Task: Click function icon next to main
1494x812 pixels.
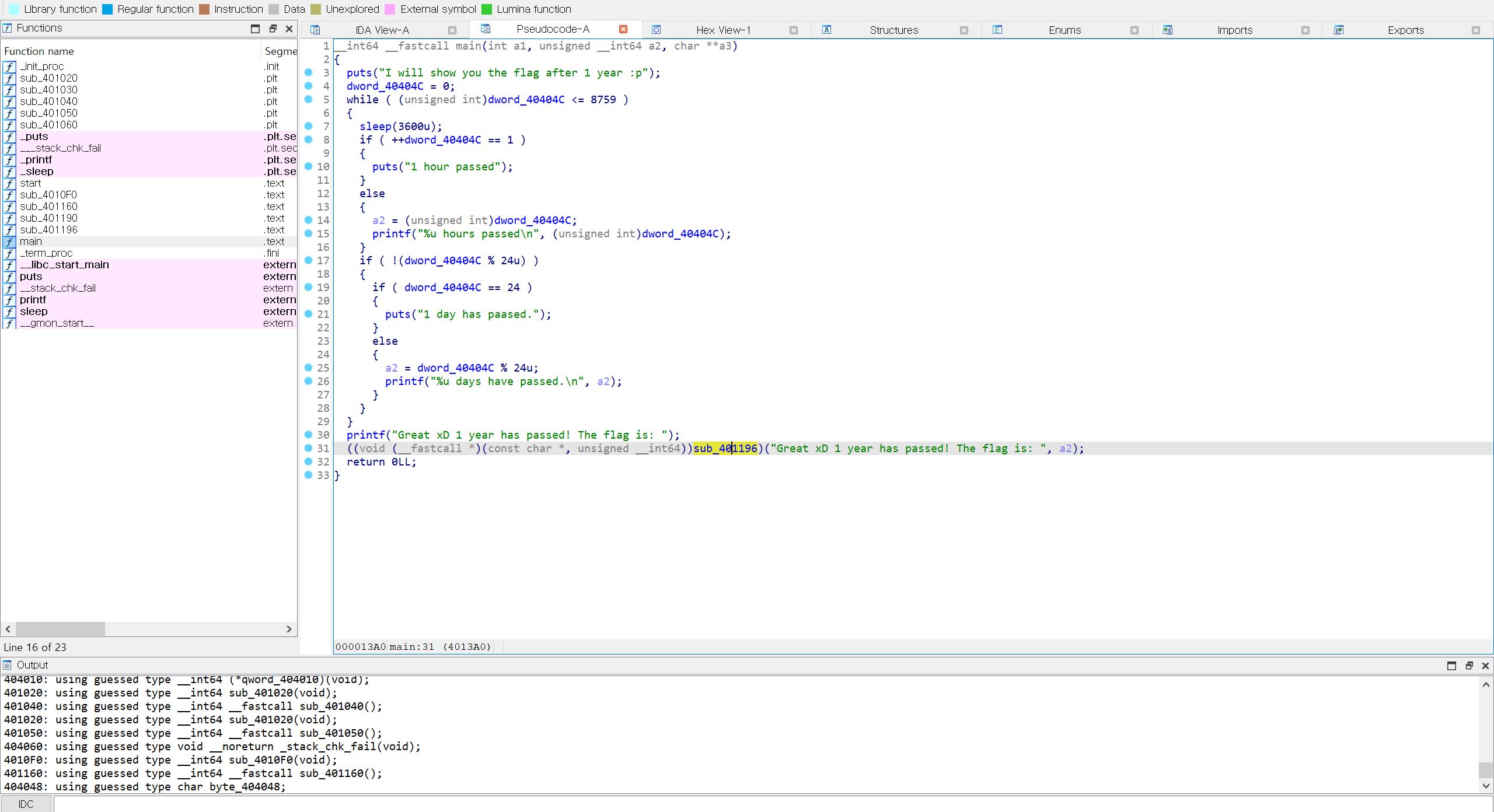Action: click(10, 242)
